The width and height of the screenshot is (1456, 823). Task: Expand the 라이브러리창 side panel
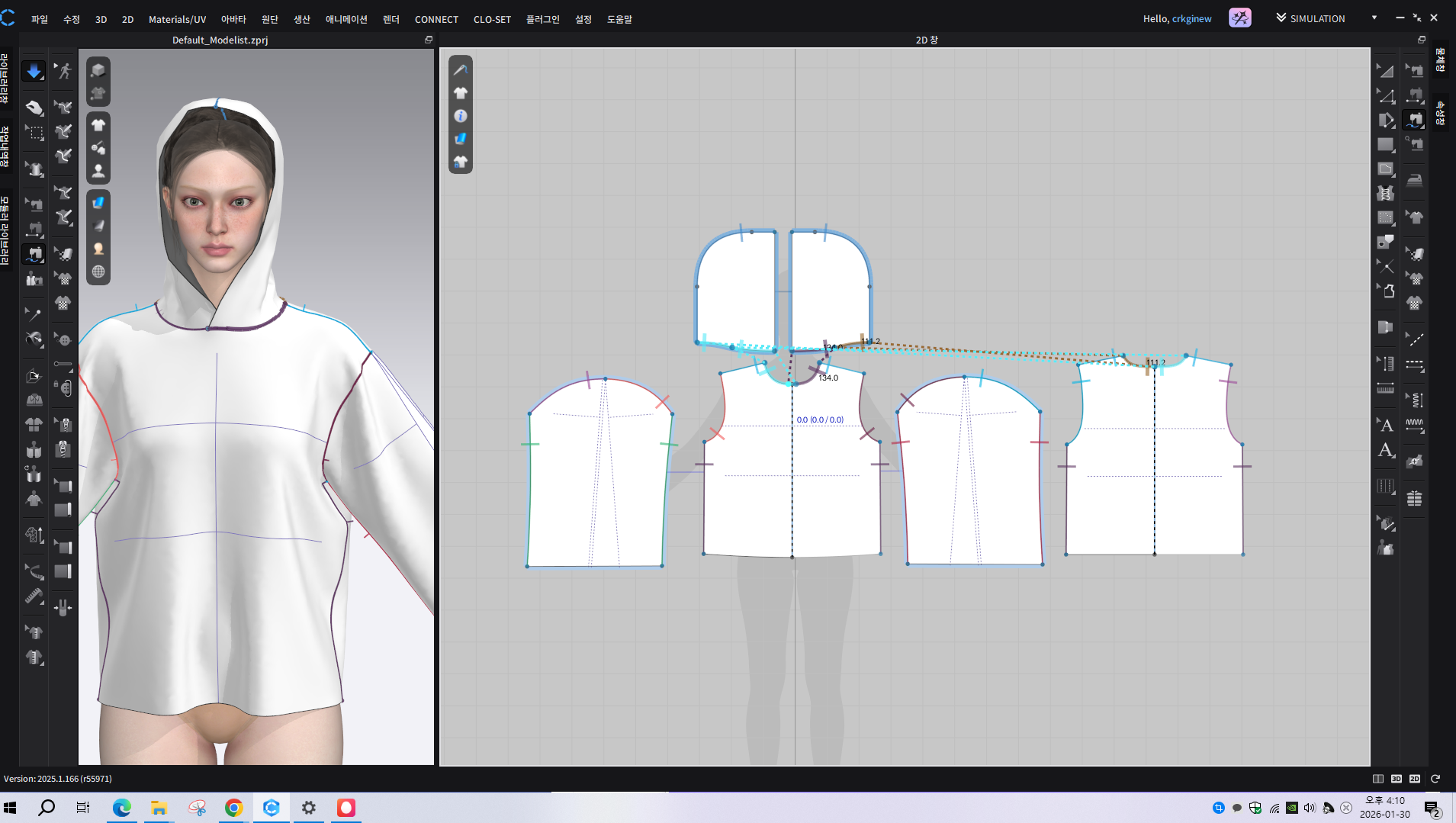(x=5, y=78)
